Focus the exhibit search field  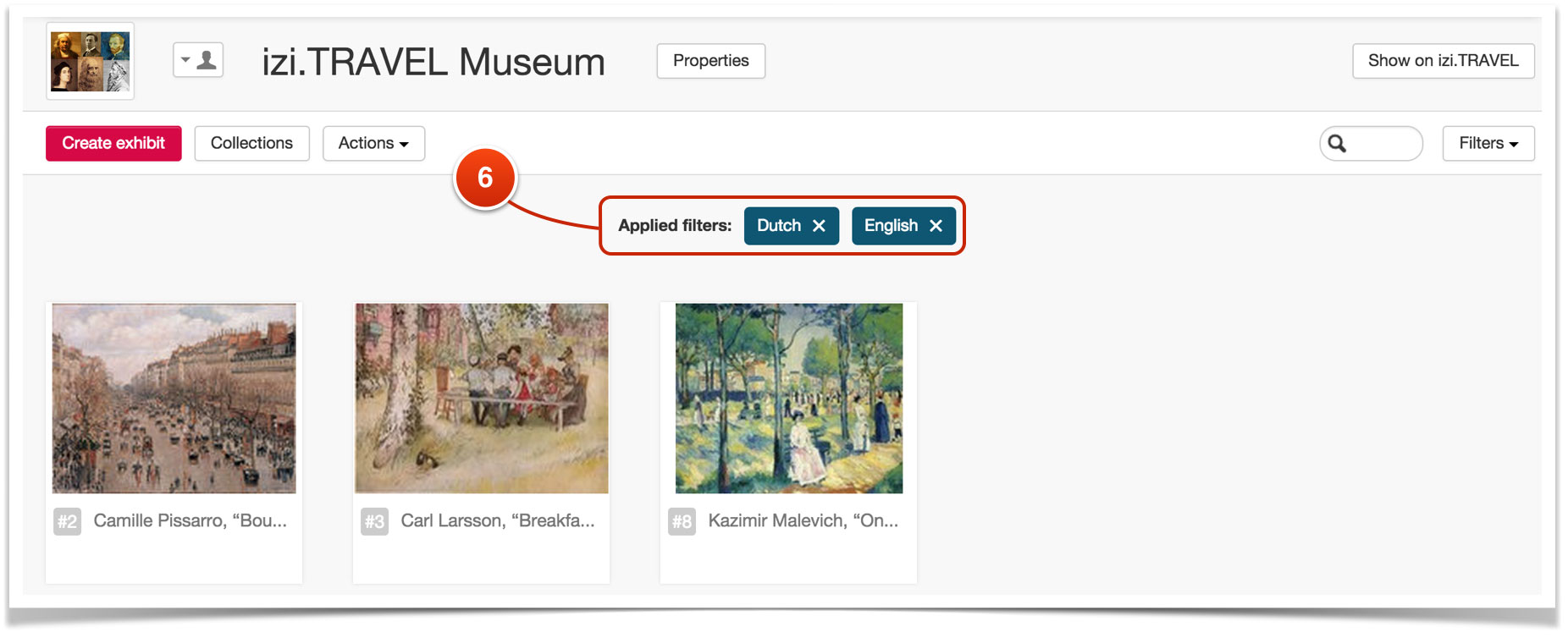[x=1371, y=144]
